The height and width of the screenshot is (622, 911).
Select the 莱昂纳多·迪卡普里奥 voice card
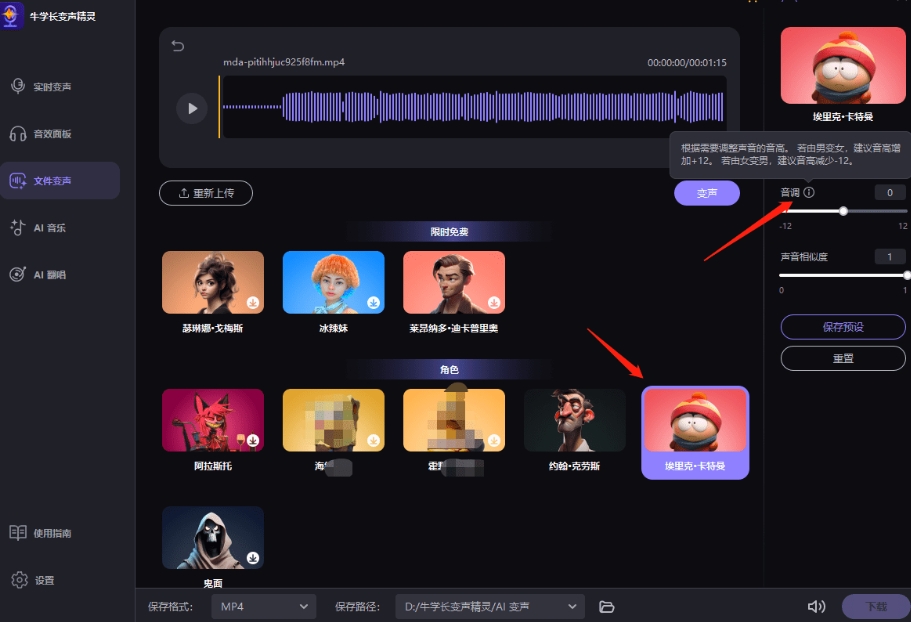(454, 292)
